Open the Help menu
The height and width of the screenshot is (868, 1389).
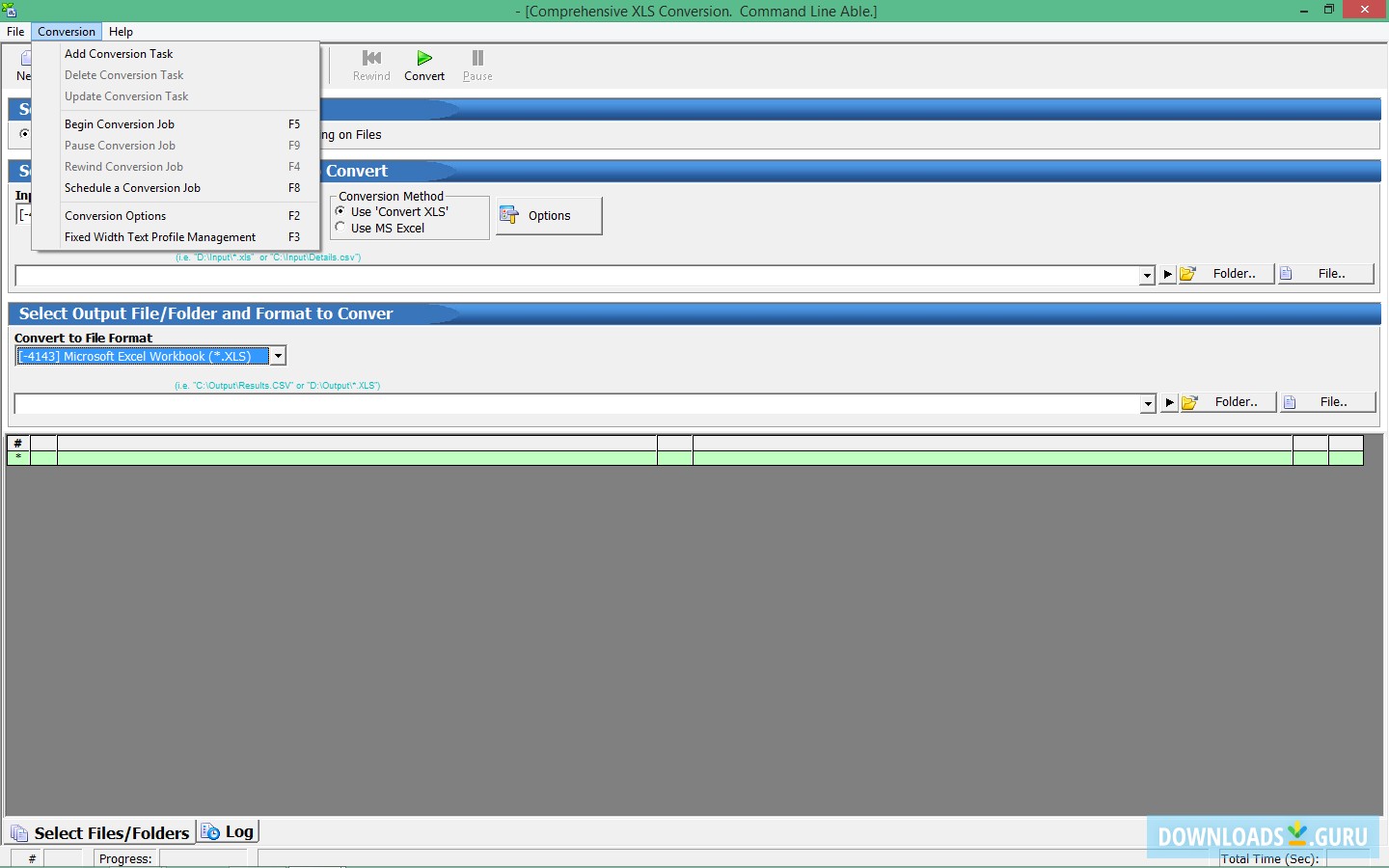tap(121, 32)
